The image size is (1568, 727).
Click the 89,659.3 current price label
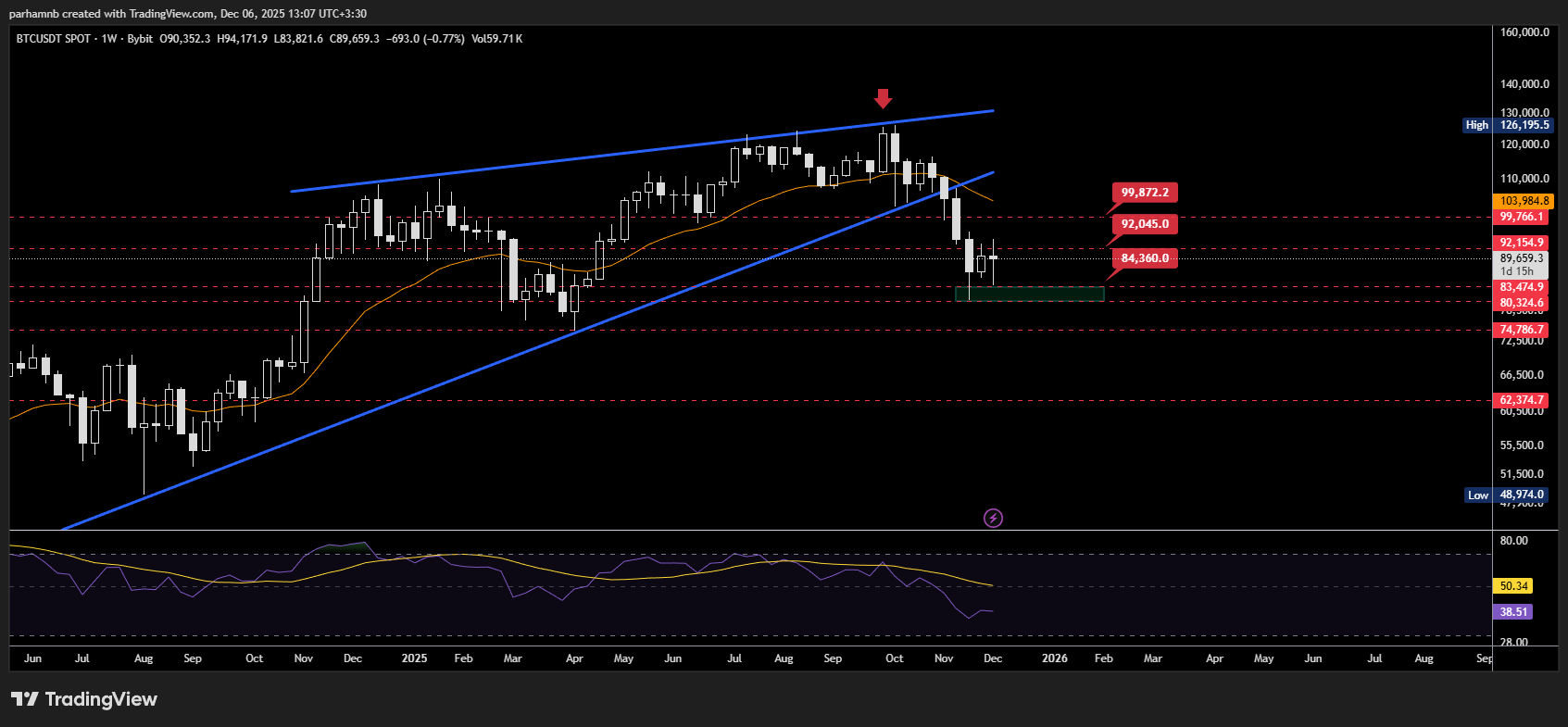1522,258
